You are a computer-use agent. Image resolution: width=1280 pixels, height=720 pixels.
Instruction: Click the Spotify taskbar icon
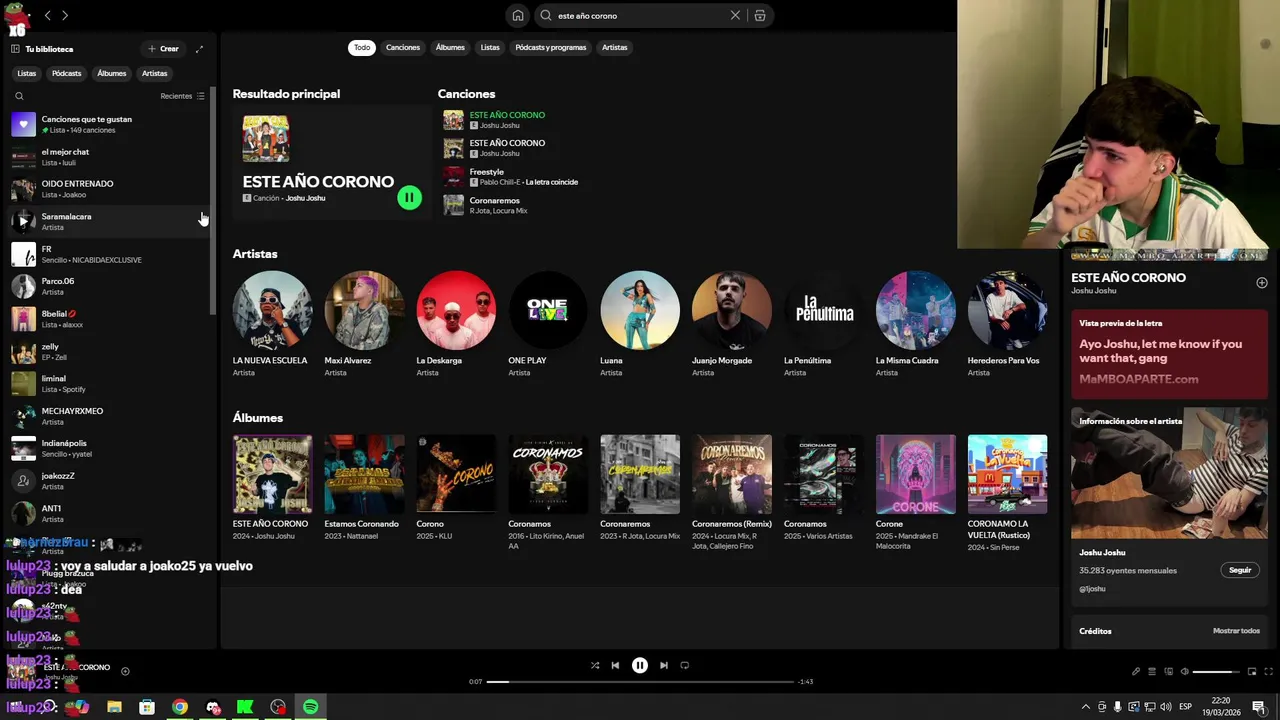click(311, 707)
